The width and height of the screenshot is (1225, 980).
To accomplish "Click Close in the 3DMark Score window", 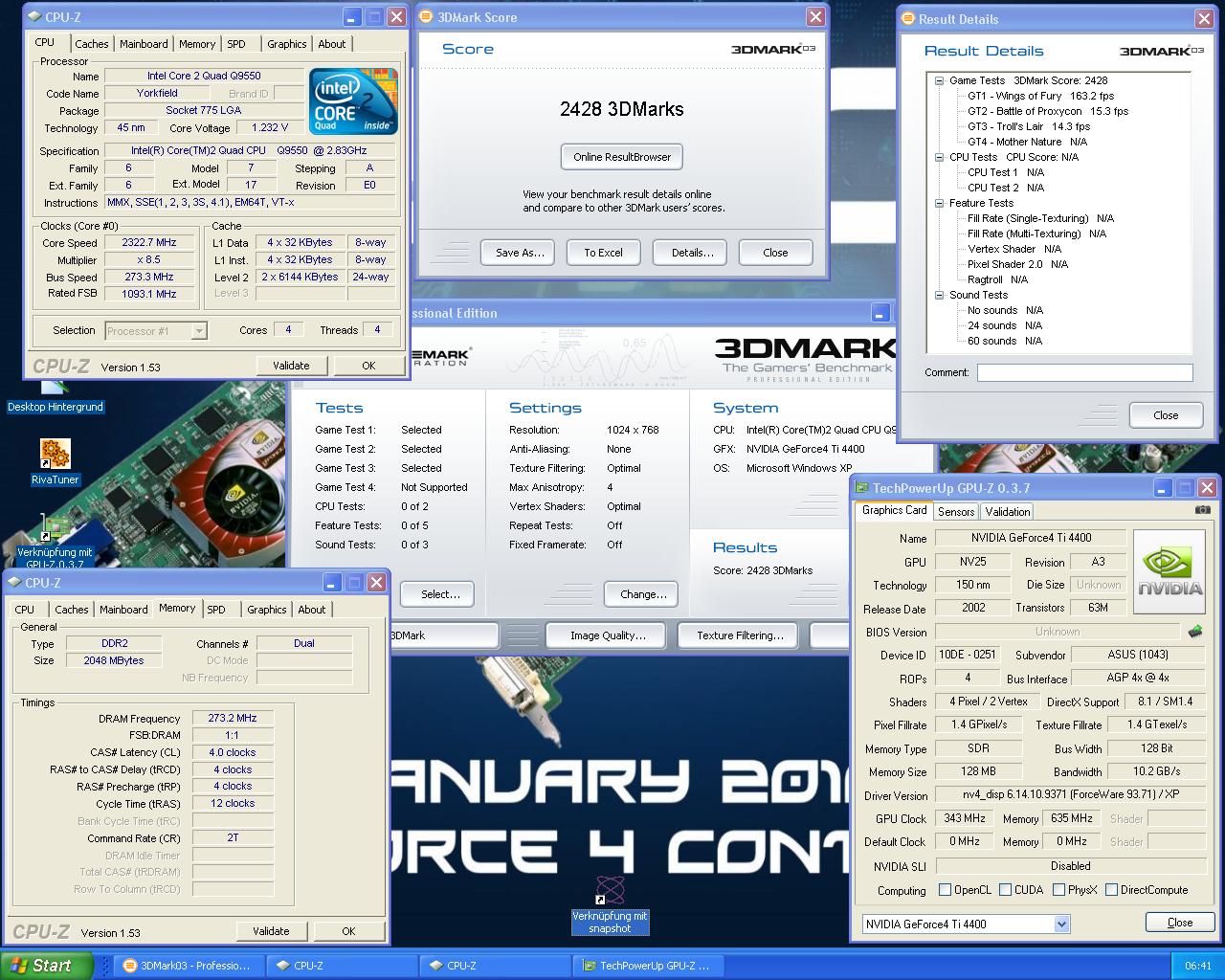I will point(775,253).
